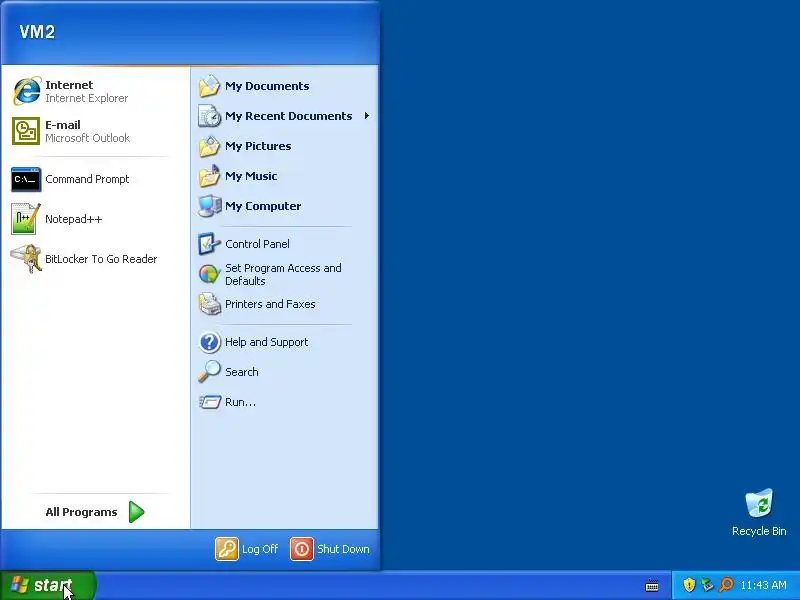
Task: Launch Notepad++ from its icon
Action: [26, 219]
